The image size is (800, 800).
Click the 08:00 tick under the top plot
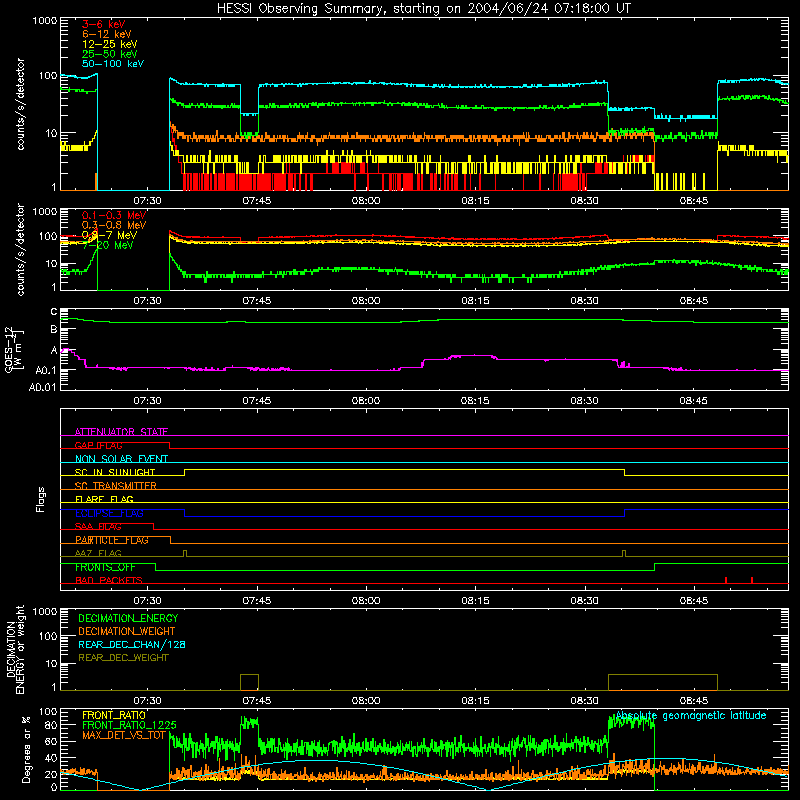(366, 201)
